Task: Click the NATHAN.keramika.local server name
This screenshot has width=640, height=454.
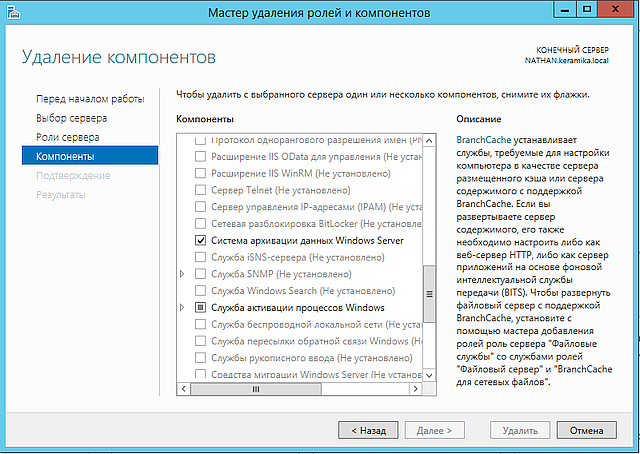Action: tap(567, 60)
